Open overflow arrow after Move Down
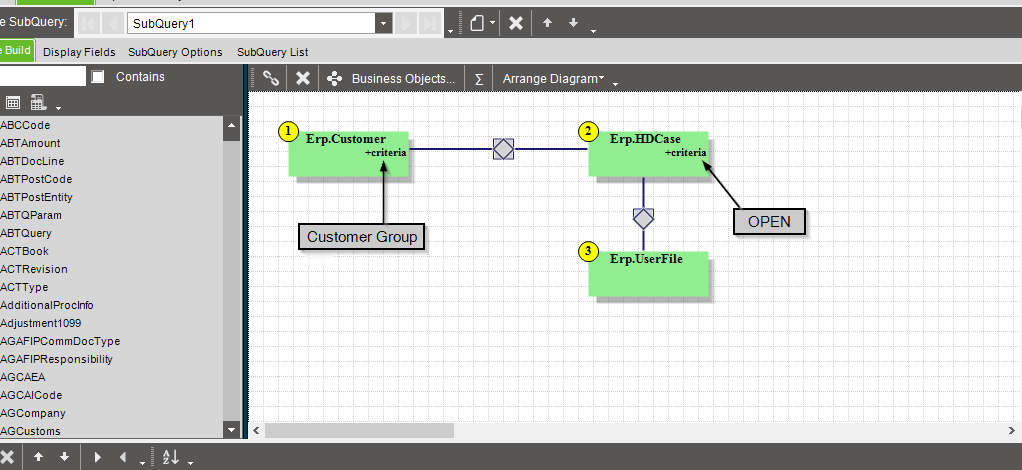This screenshot has height=470, width=1022. [x=593, y=30]
